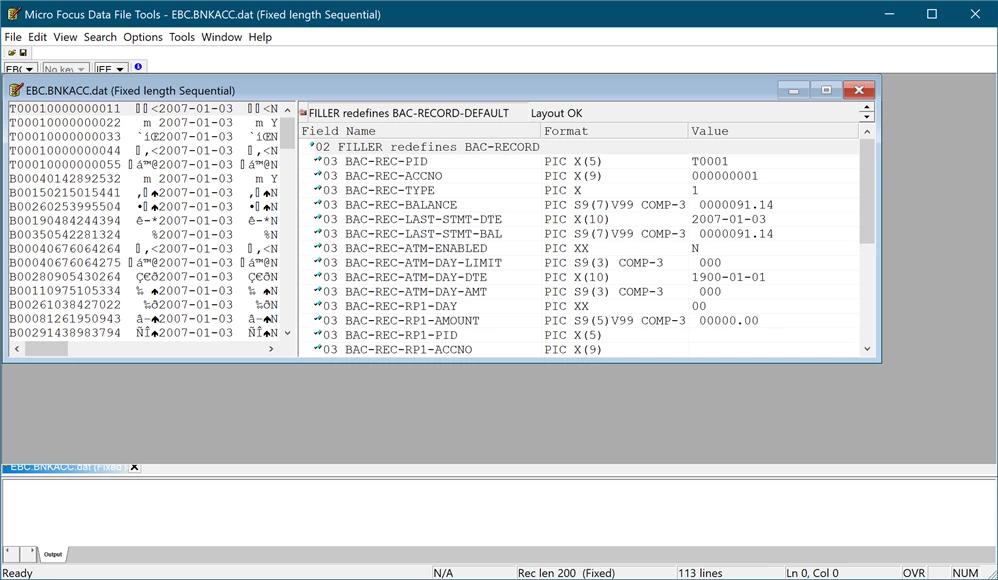The height and width of the screenshot is (580, 998).
Task: Click the field icon next to BAC-REC-LAST-STMT-DTE
Action: [x=318, y=218]
